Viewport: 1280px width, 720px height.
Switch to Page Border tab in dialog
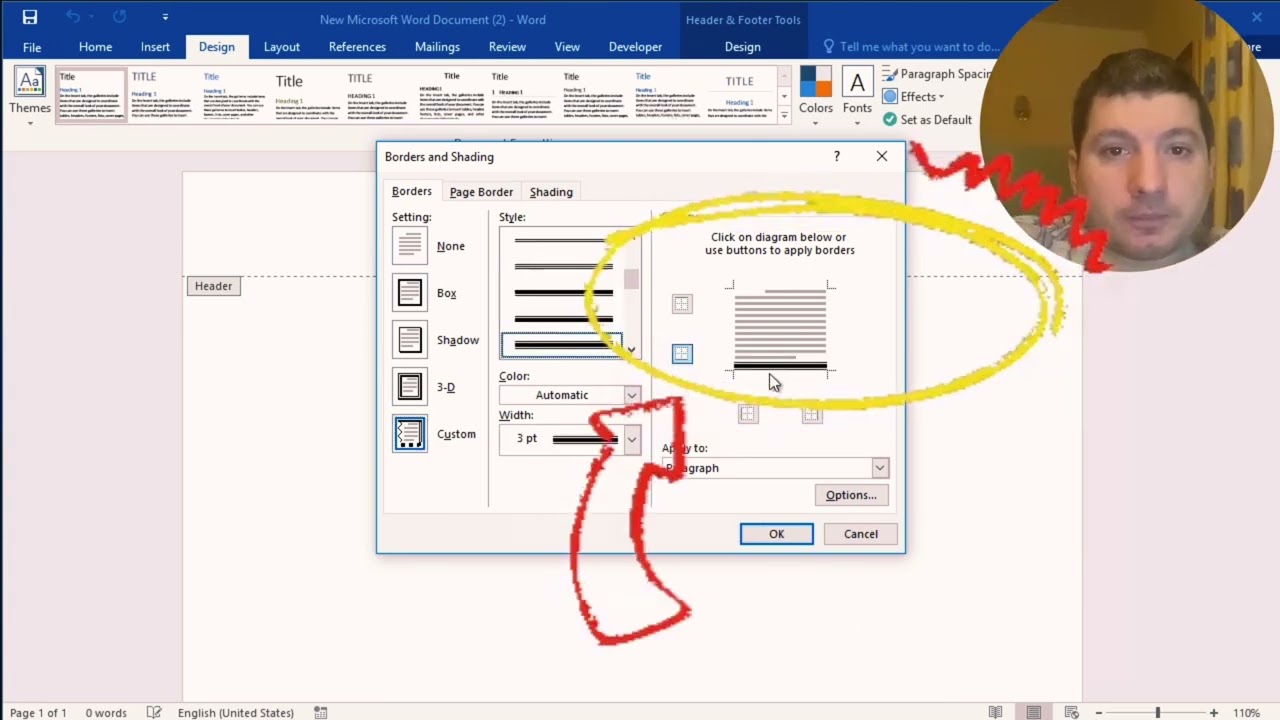(x=481, y=192)
